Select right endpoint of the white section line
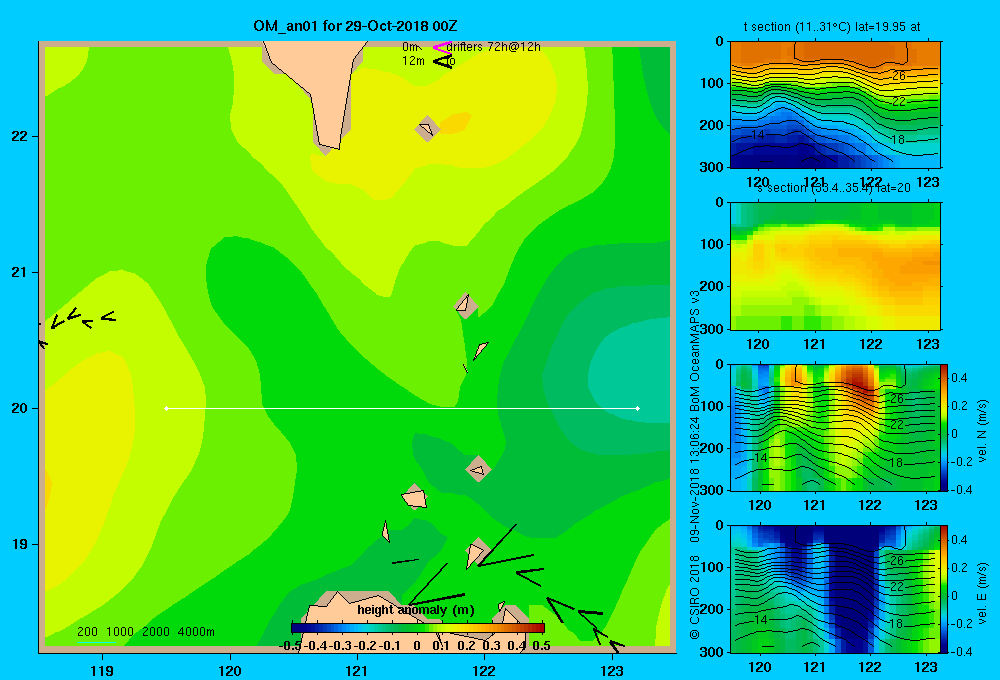This screenshot has width=1000, height=680. (x=638, y=408)
